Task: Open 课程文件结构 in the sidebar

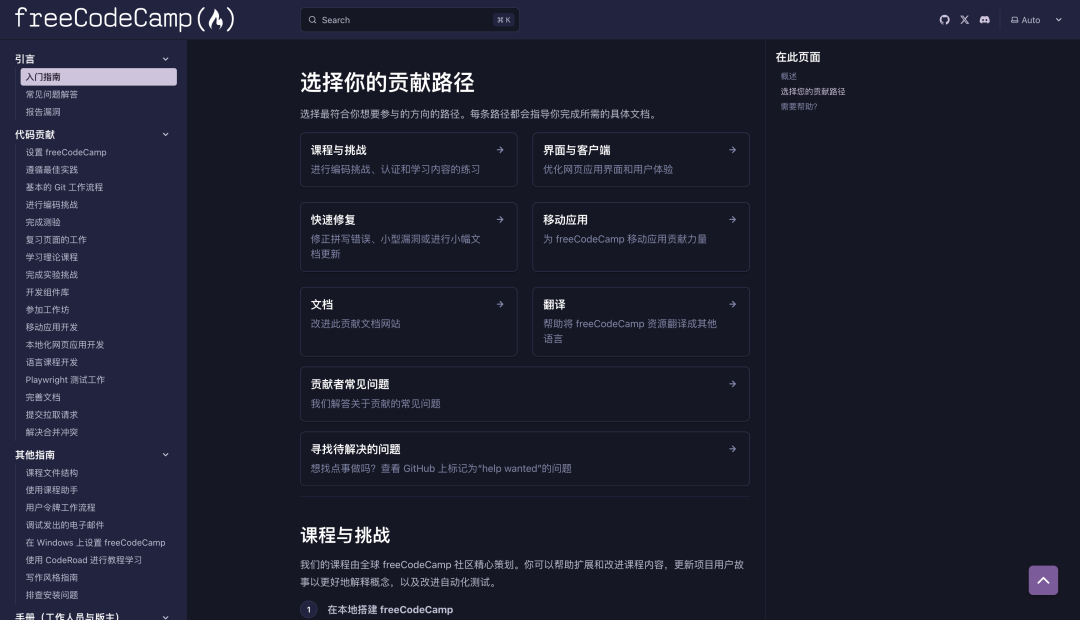Action: click(x=52, y=473)
